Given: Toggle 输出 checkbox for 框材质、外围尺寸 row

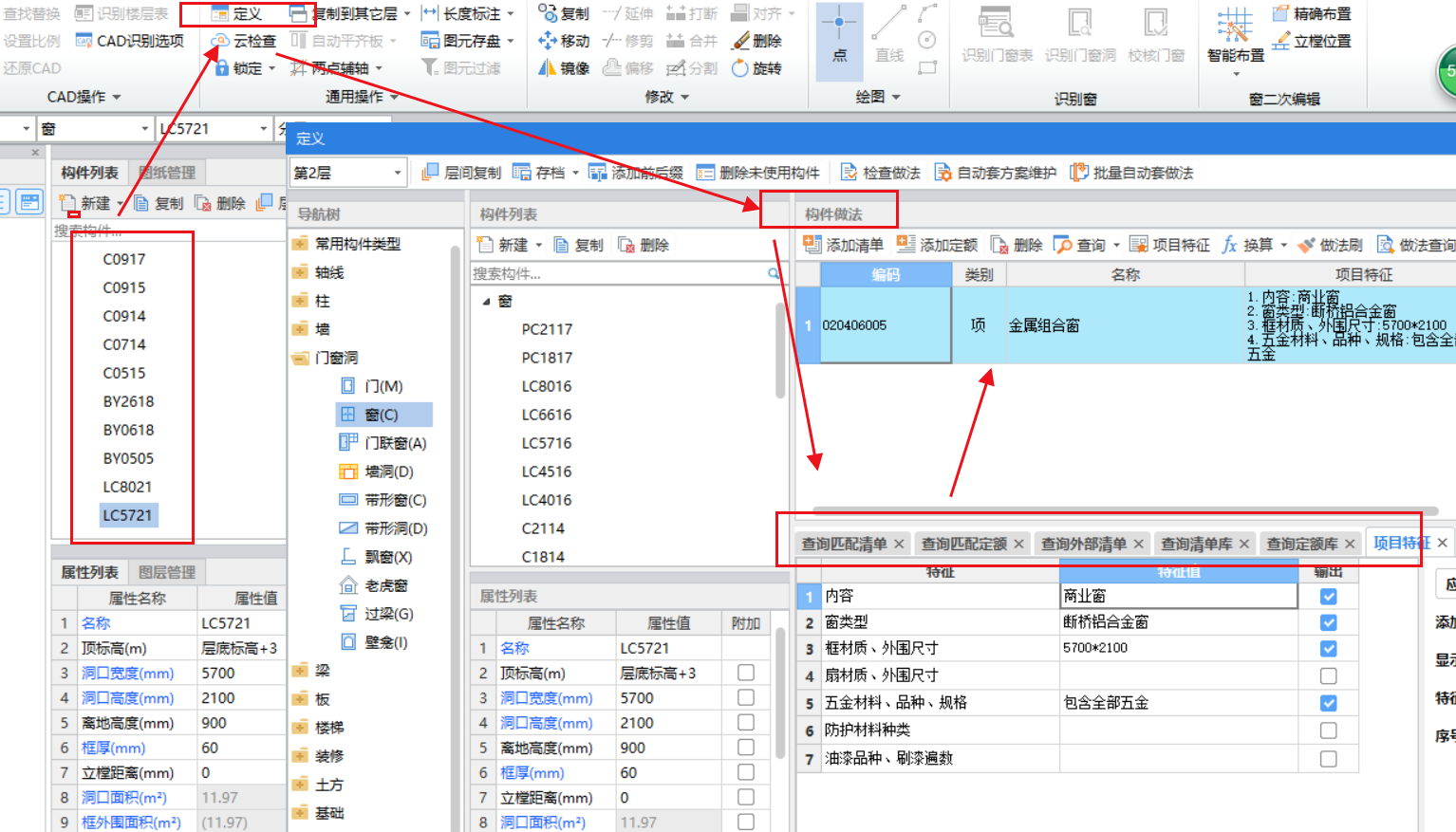Looking at the screenshot, I should click(1329, 649).
